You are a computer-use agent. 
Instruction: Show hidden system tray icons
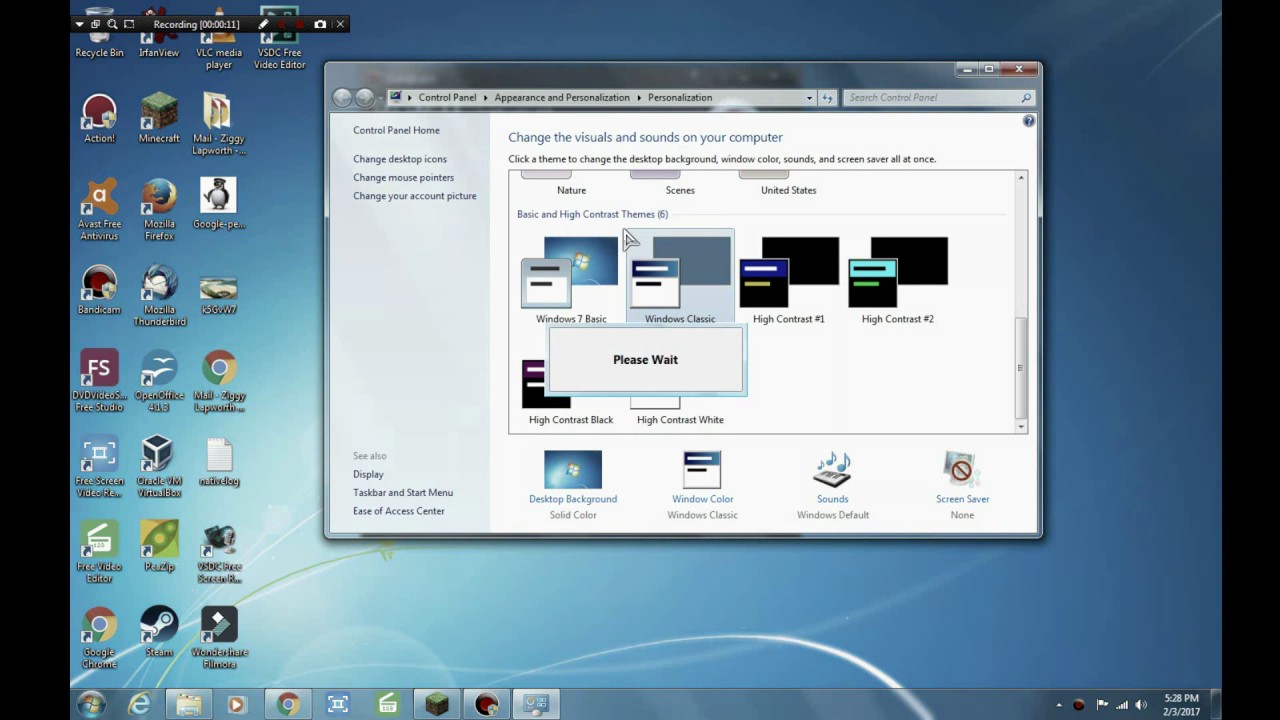click(1059, 705)
